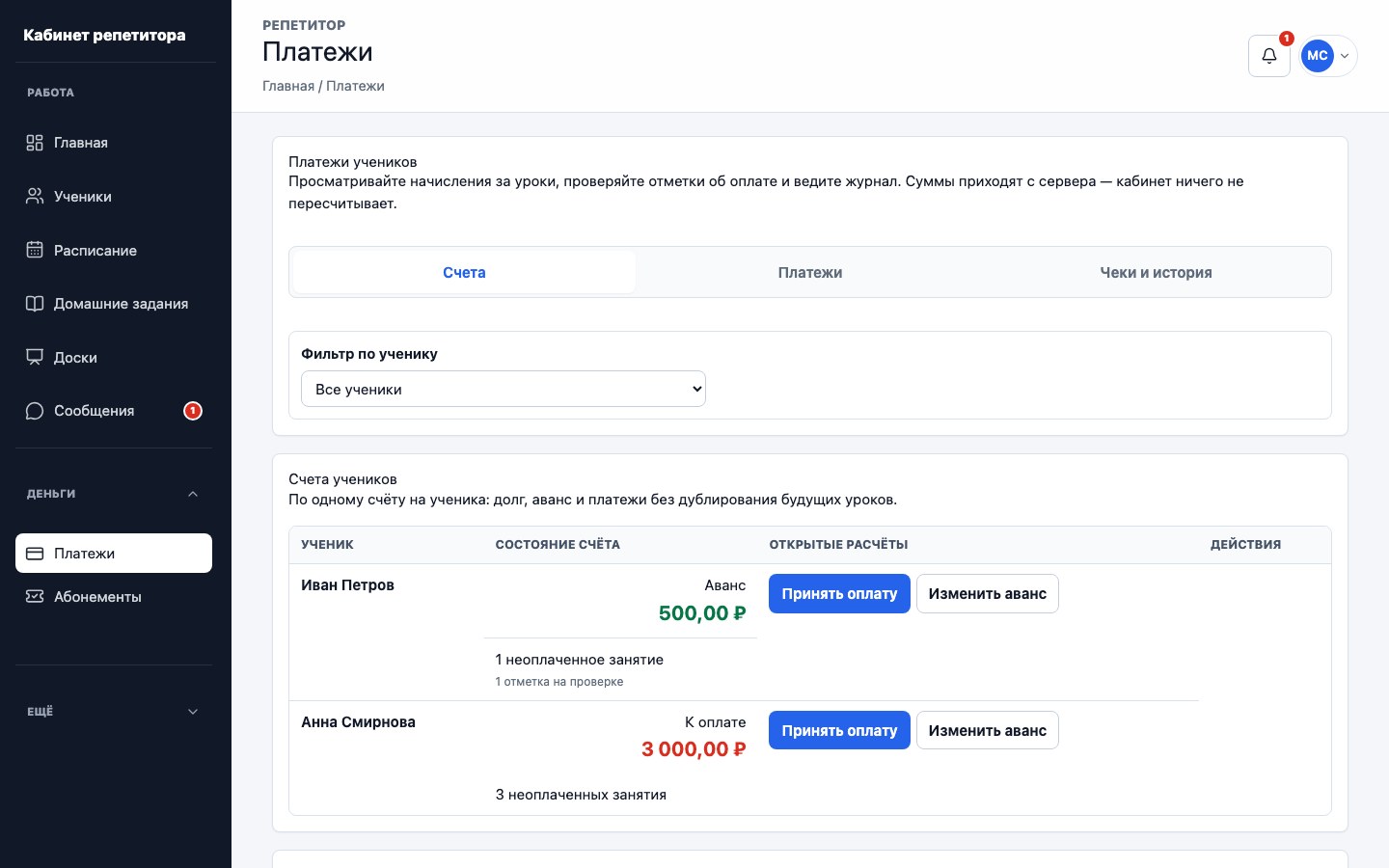This screenshot has width=1389, height=868.
Task: Switch to the Счета tab
Action: pos(464,273)
